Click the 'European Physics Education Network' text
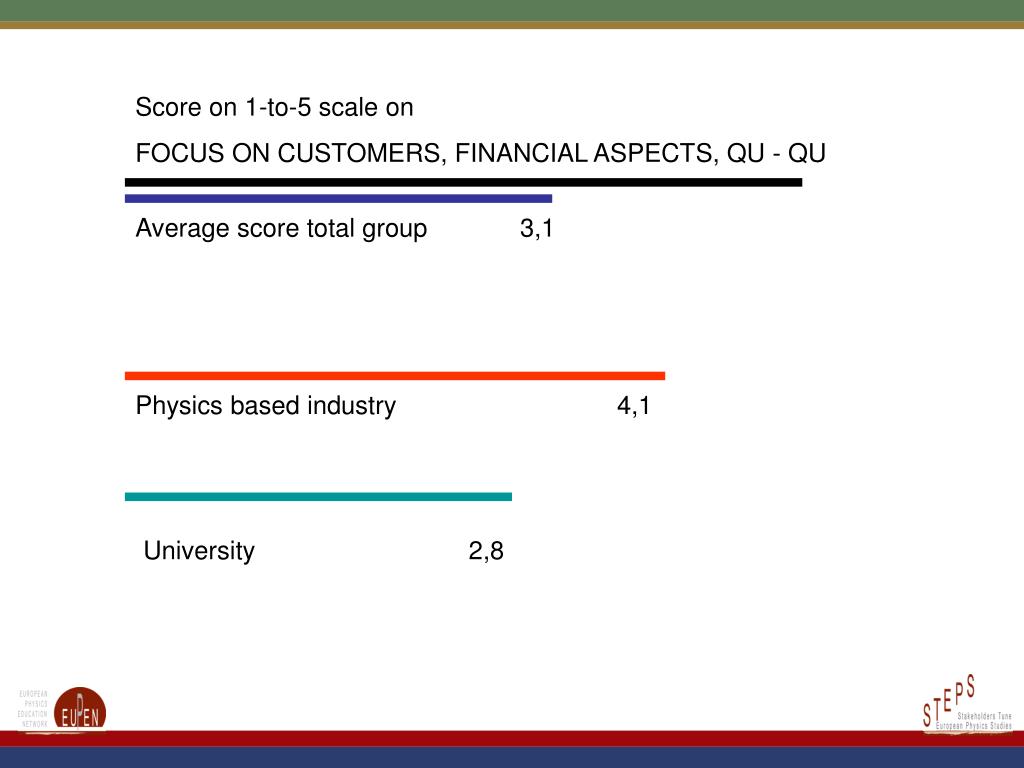This screenshot has width=1024, height=768. click(x=33, y=709)
